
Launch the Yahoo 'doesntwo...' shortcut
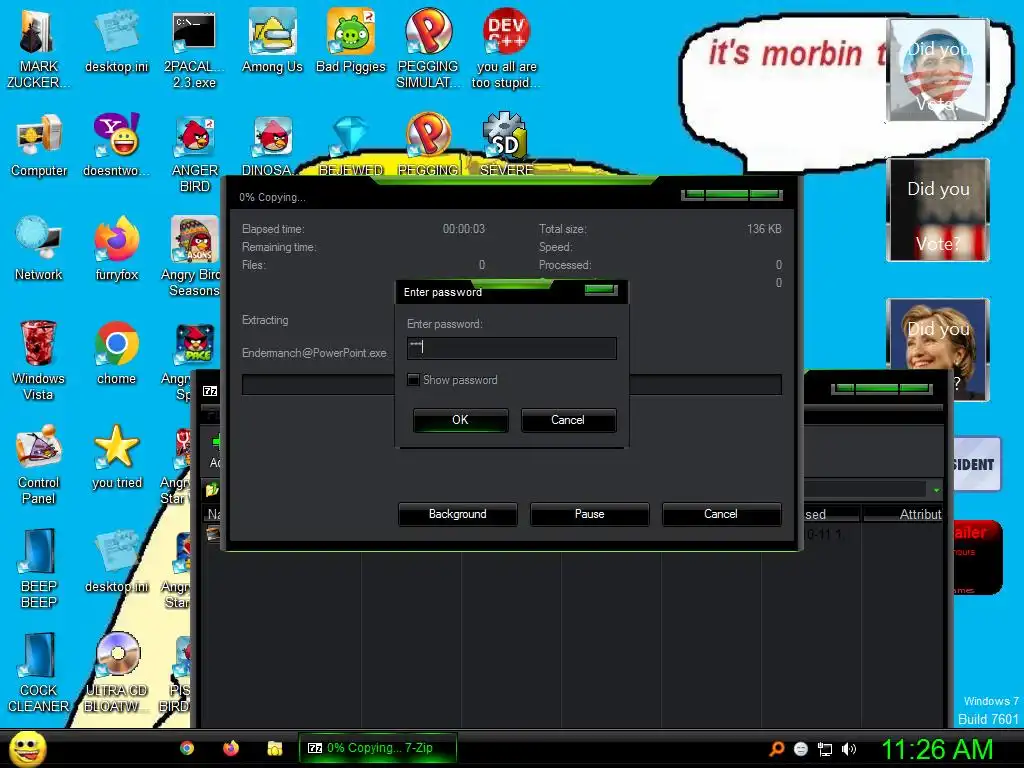116,145
